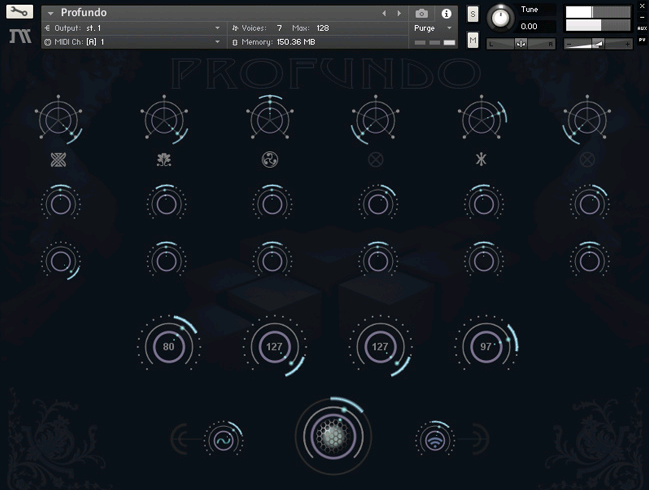Click the sine wave knob icon

224,440
